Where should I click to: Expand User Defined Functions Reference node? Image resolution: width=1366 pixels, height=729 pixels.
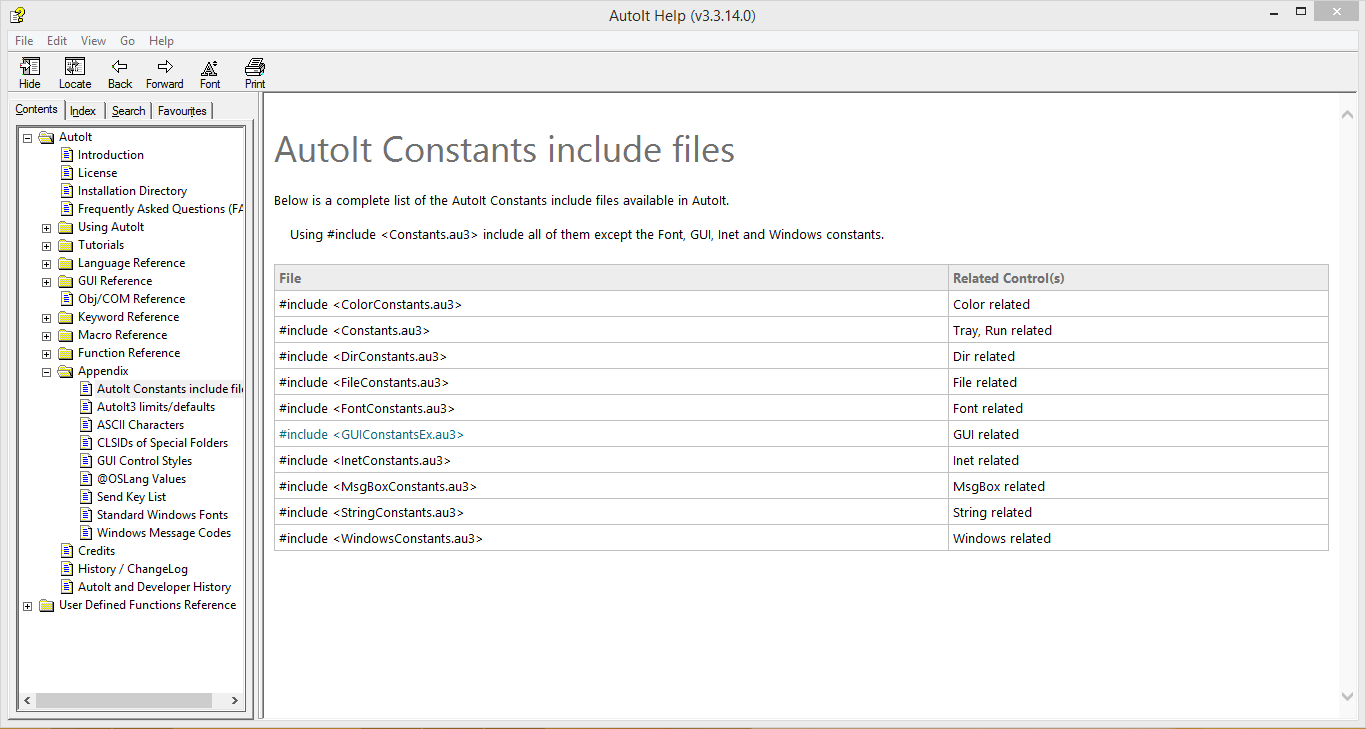27,606
